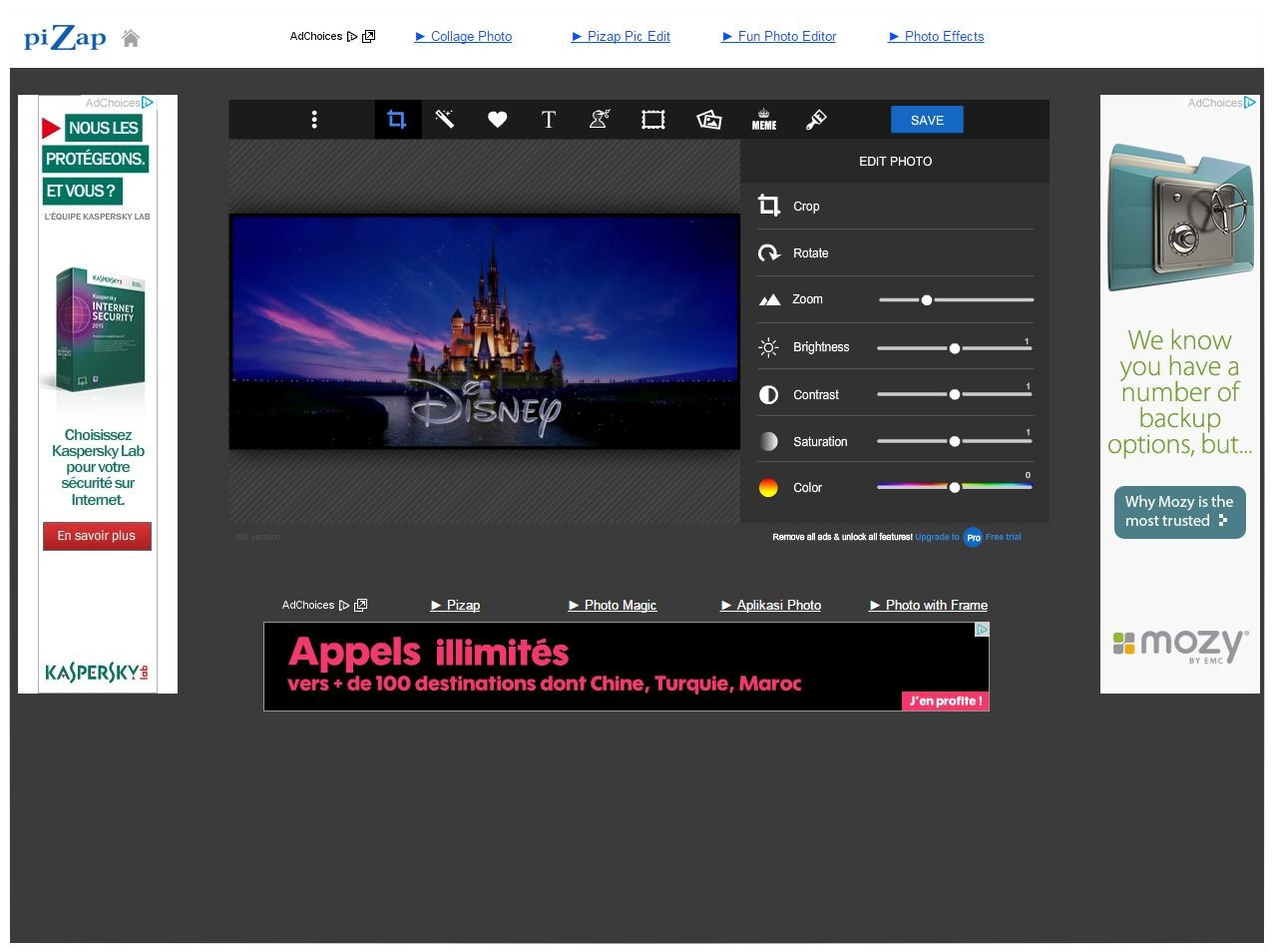Select the paint brush tool
Viewport: 1273px width, 952px height.
click(816, 120)
